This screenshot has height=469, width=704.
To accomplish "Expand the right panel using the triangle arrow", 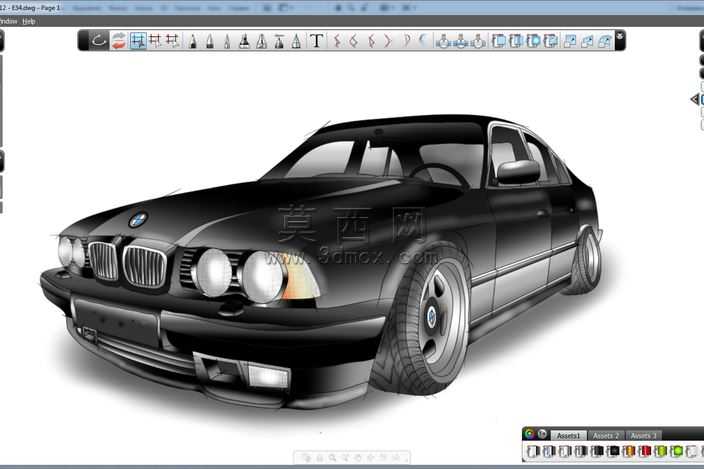I will pyautogui.click(x=694, y=99).
